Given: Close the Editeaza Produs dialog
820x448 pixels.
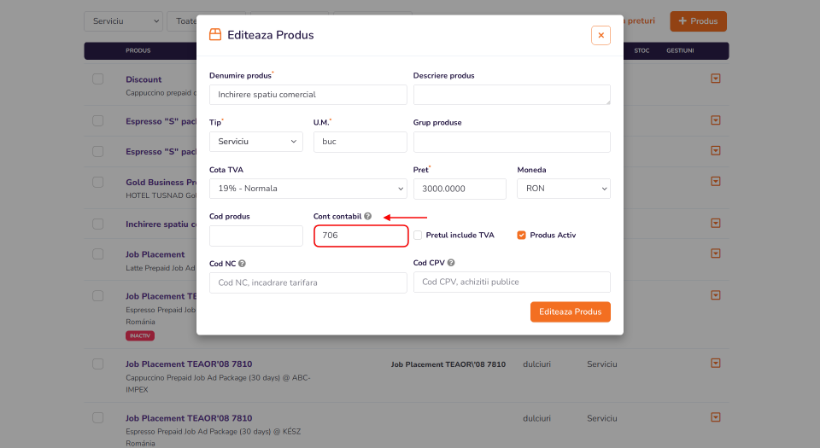Looking at the screenshot, I should [x=601, y=35].
